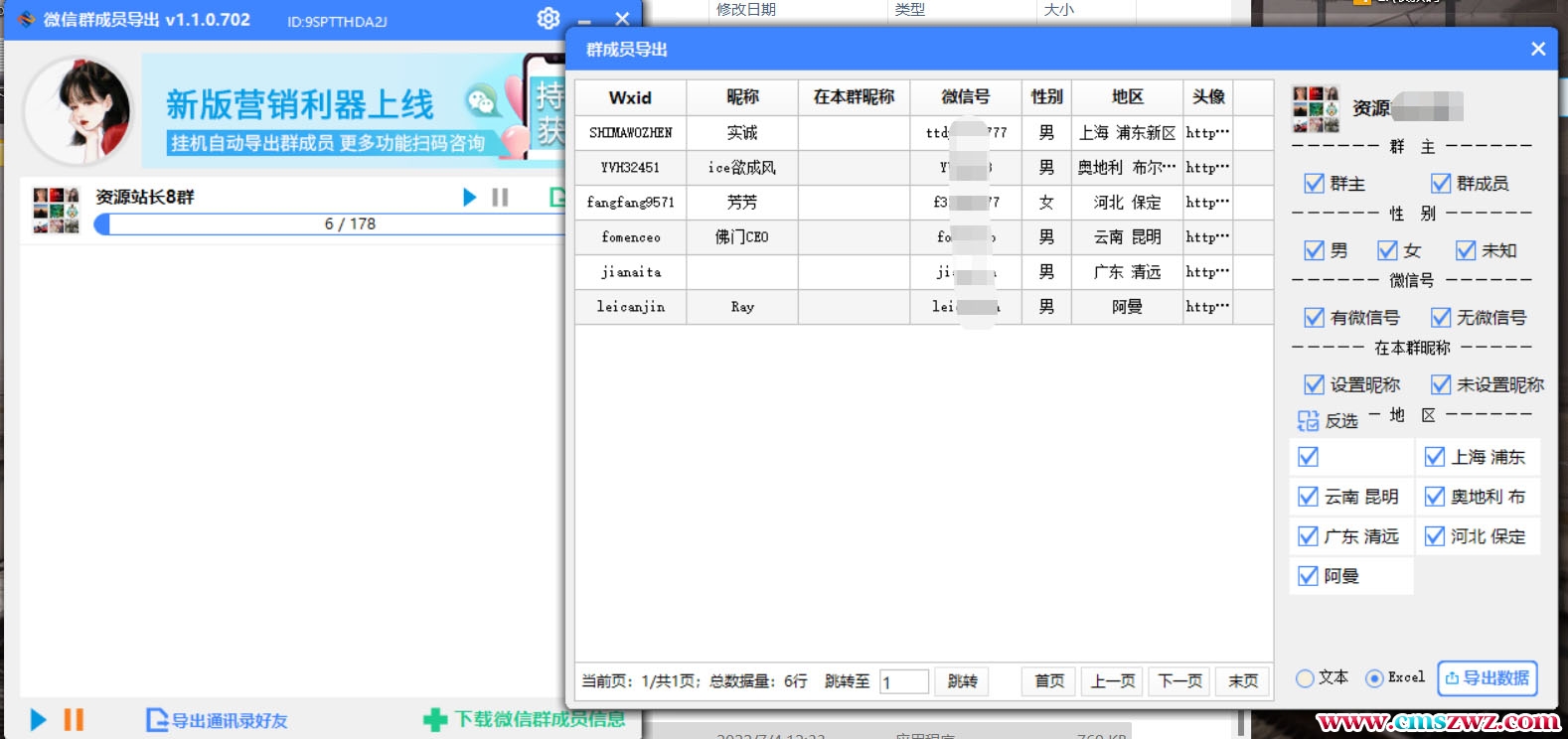Uncheck the 无微信号 filter
This screenshot has width=1568, height=739.
pos(1441,317)
